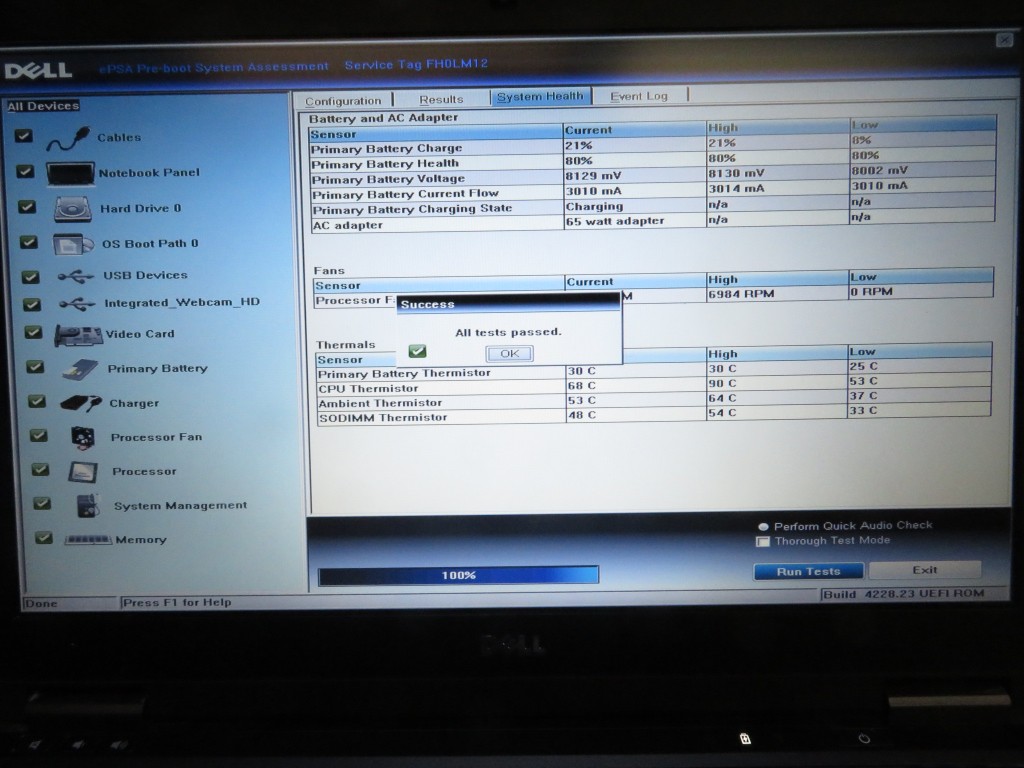Toggle the Integrated_Webcam_HD checkbox
The image size is (1024, 768).
point(31,304)
